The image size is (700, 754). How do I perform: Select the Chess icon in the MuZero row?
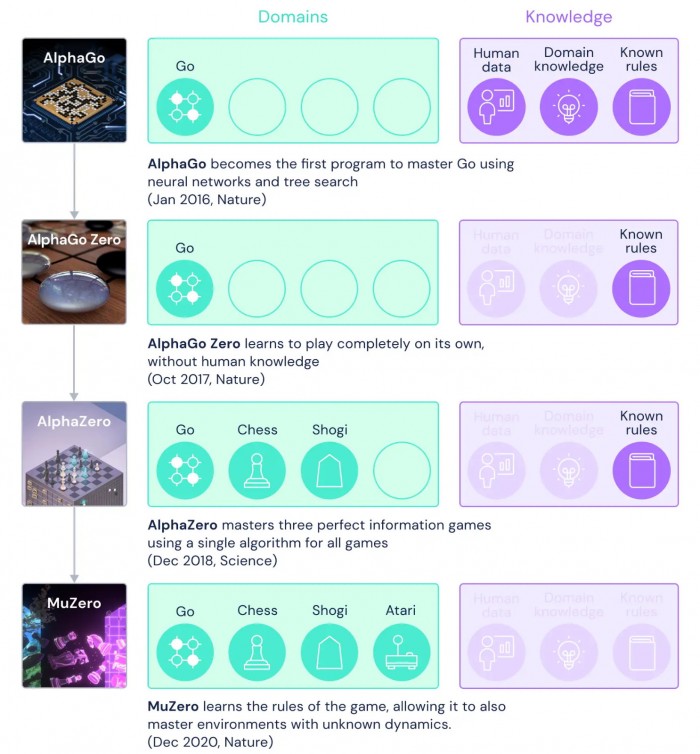coord(257,652)
